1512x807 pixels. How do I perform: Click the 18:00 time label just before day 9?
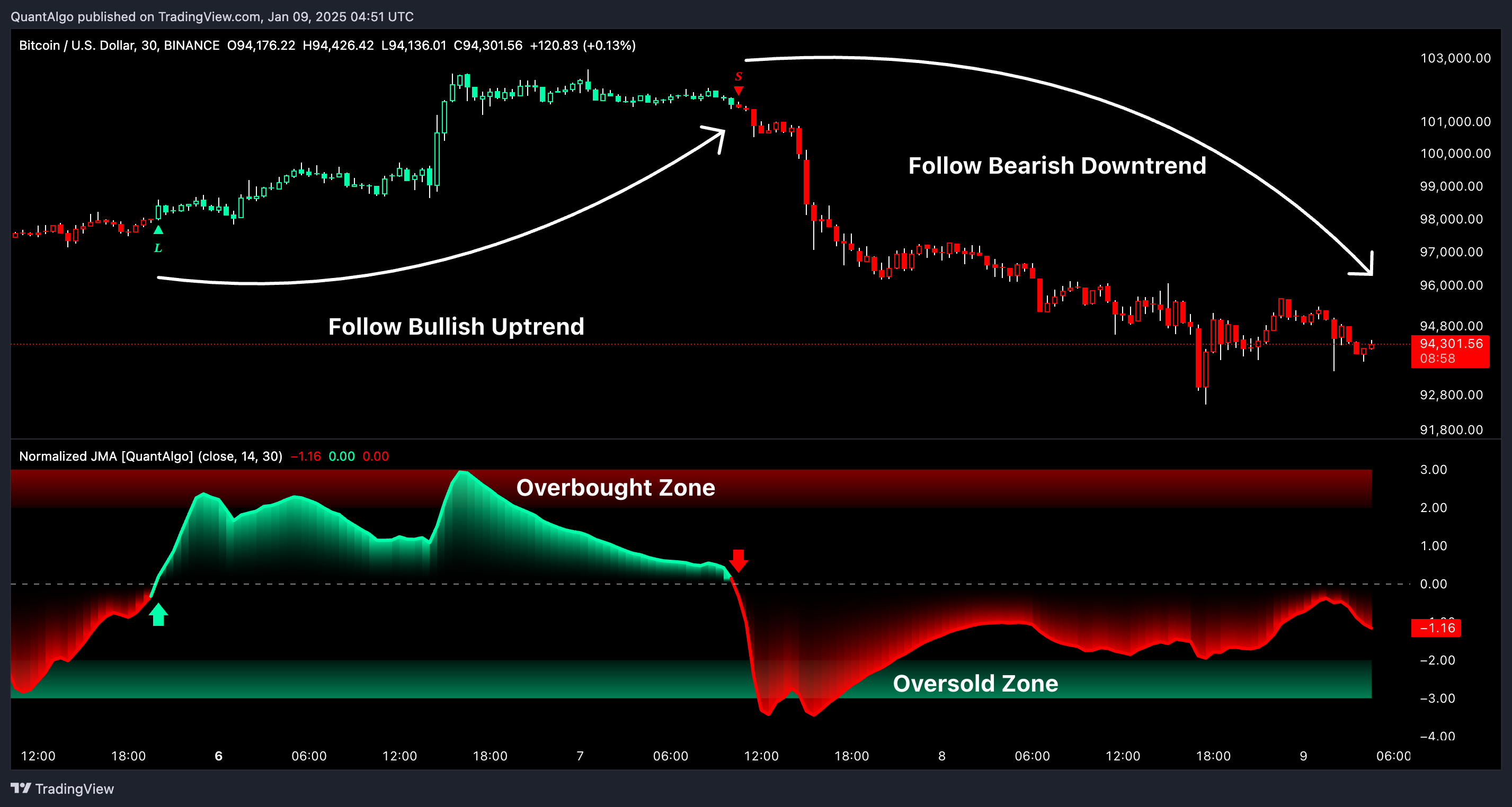click(x=1213, y=756)
